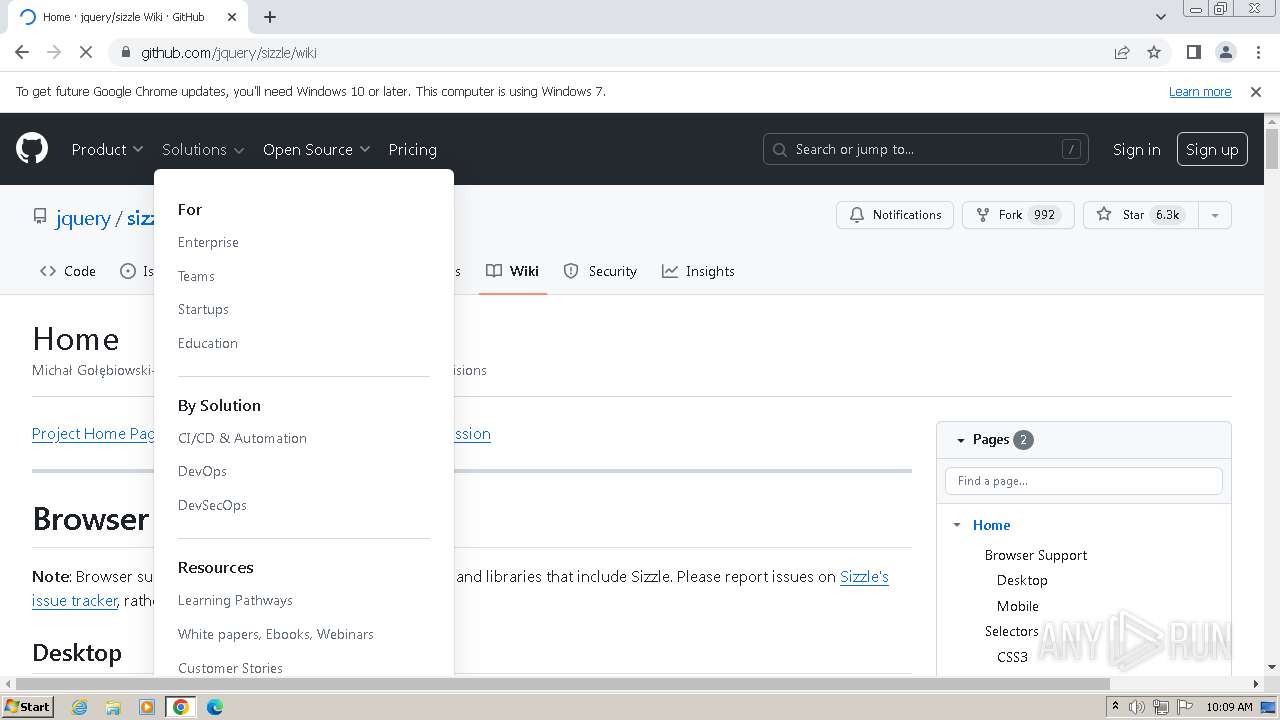Switch to the Insights tab
This screenshot has width=1280, height=720.
[x=698, y=271]
